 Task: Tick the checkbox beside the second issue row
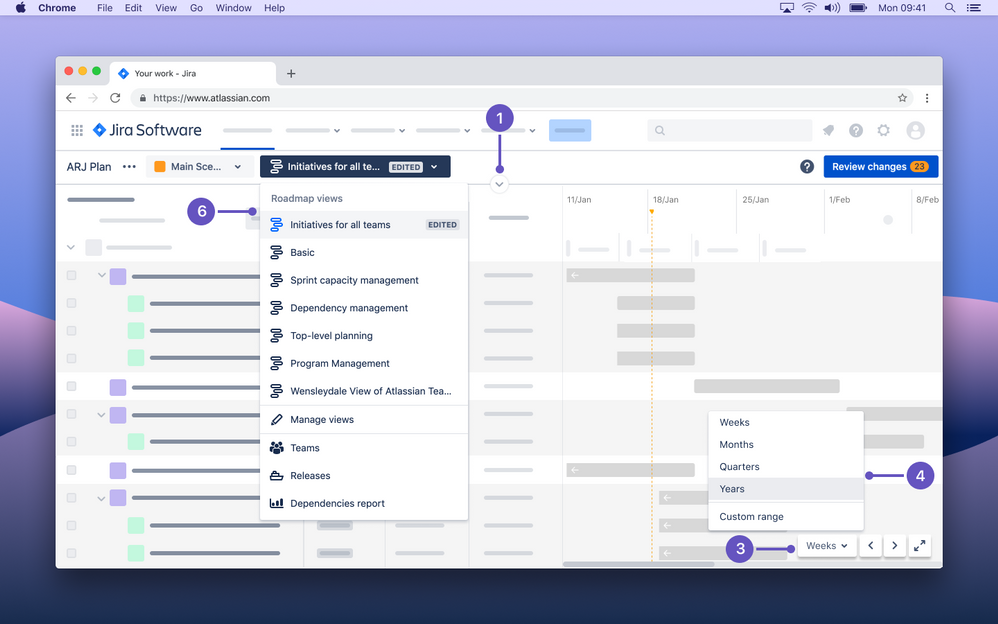pos(71,302)
